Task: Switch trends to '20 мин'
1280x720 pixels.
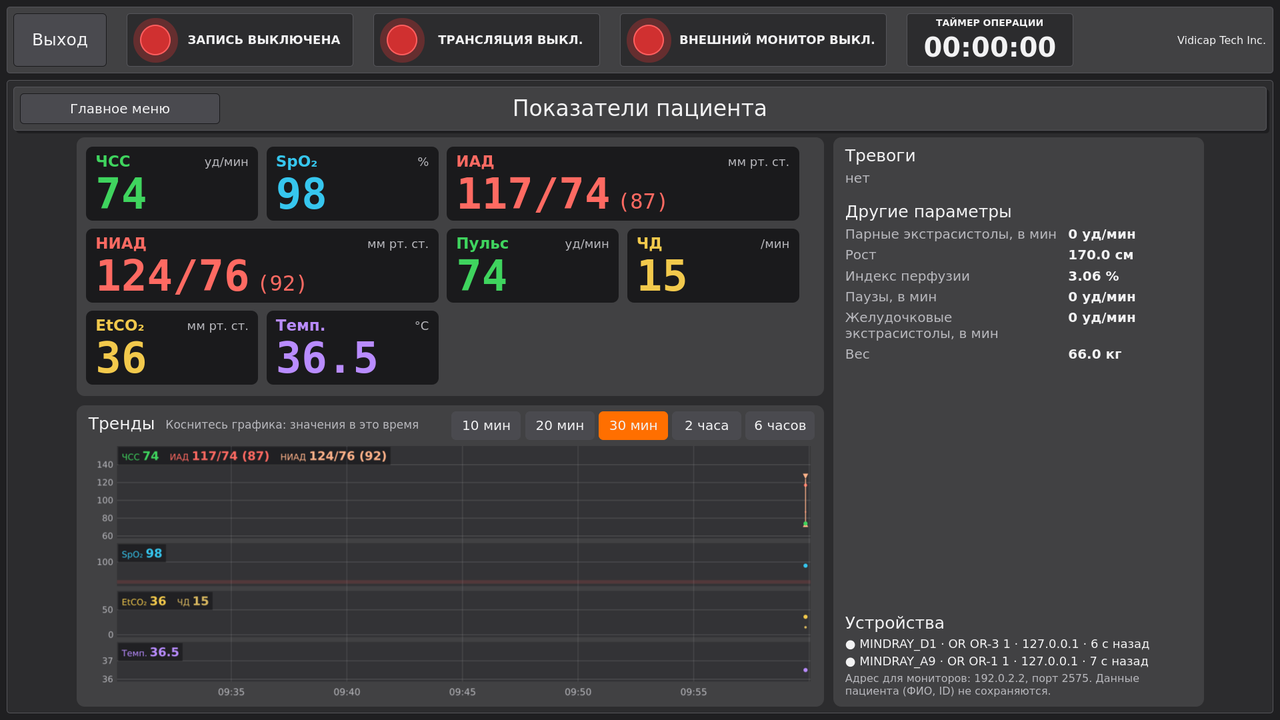Action: pos(560,426)
